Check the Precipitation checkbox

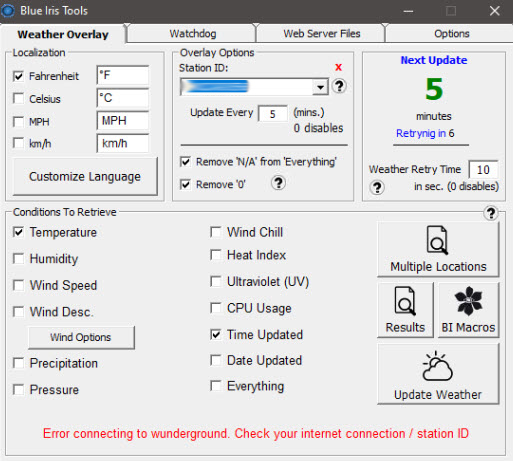(18, 363)
